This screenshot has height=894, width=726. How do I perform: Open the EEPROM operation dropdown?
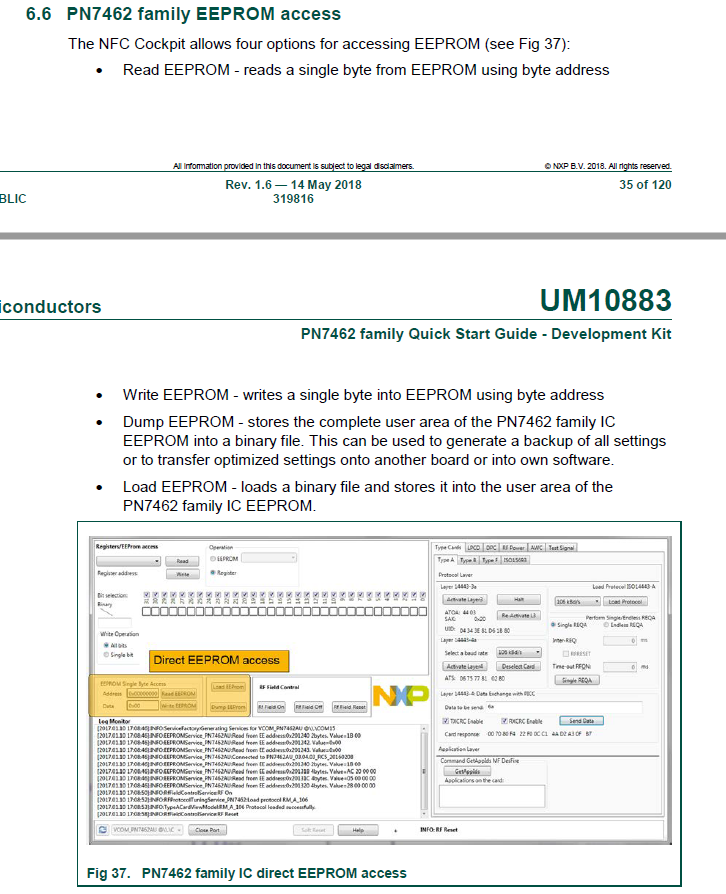269,558
